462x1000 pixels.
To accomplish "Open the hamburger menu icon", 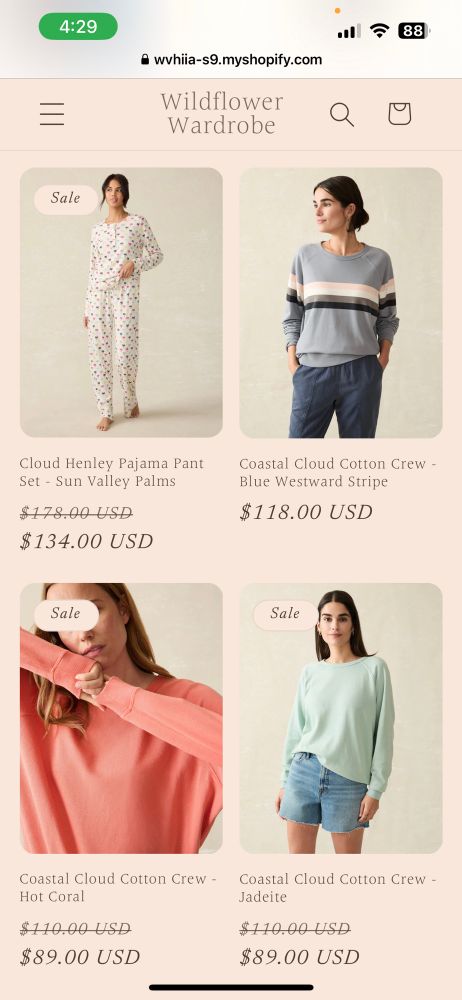I will pos(52,114).
